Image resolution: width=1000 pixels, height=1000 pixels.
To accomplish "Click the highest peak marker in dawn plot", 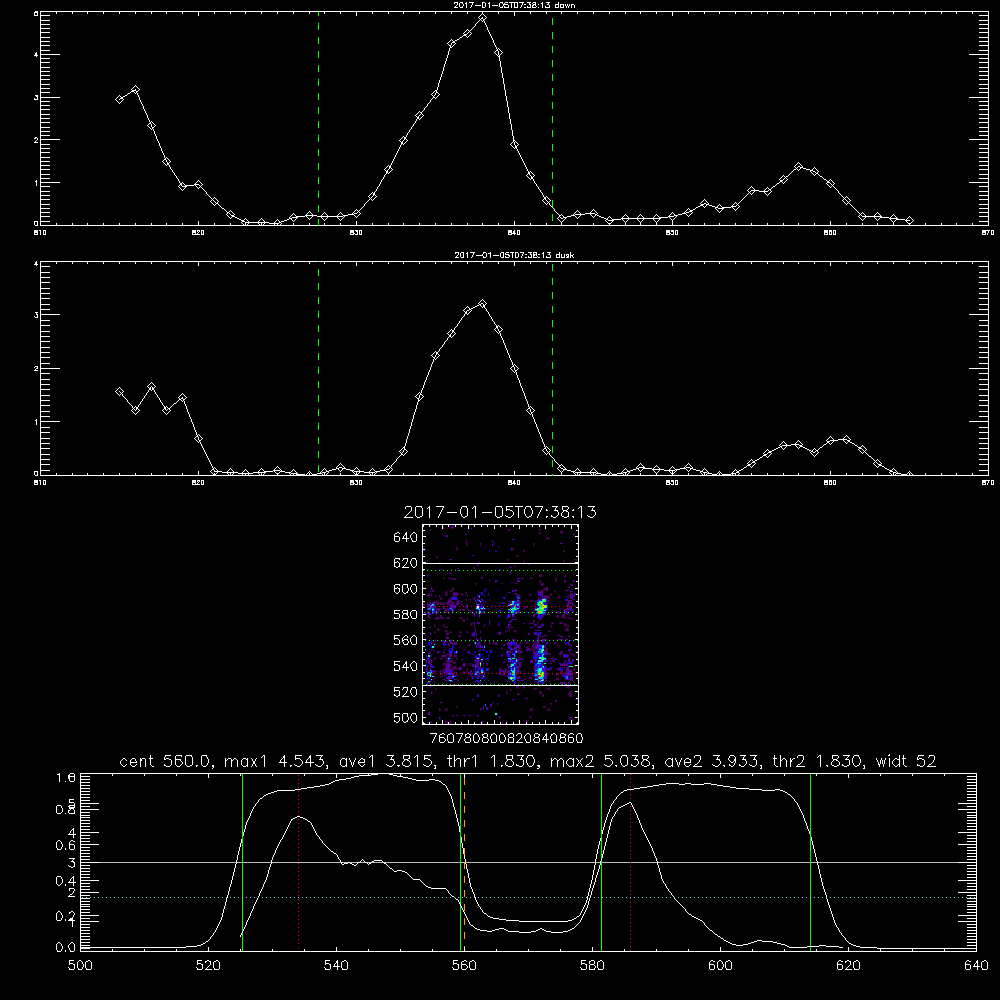I will 483,18.
